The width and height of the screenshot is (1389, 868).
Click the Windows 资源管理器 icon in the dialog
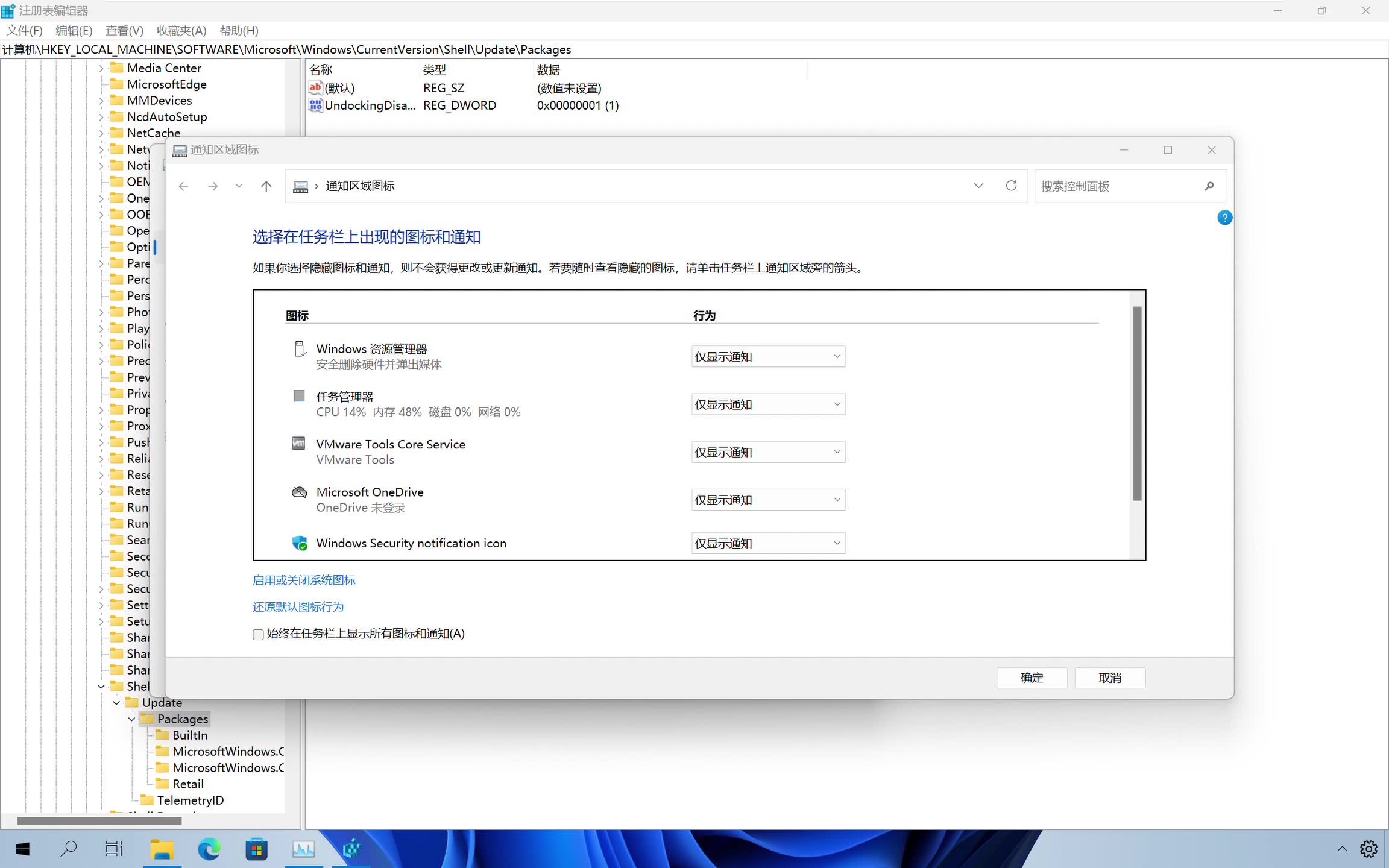pyautogui.click(x=300, y=348)
